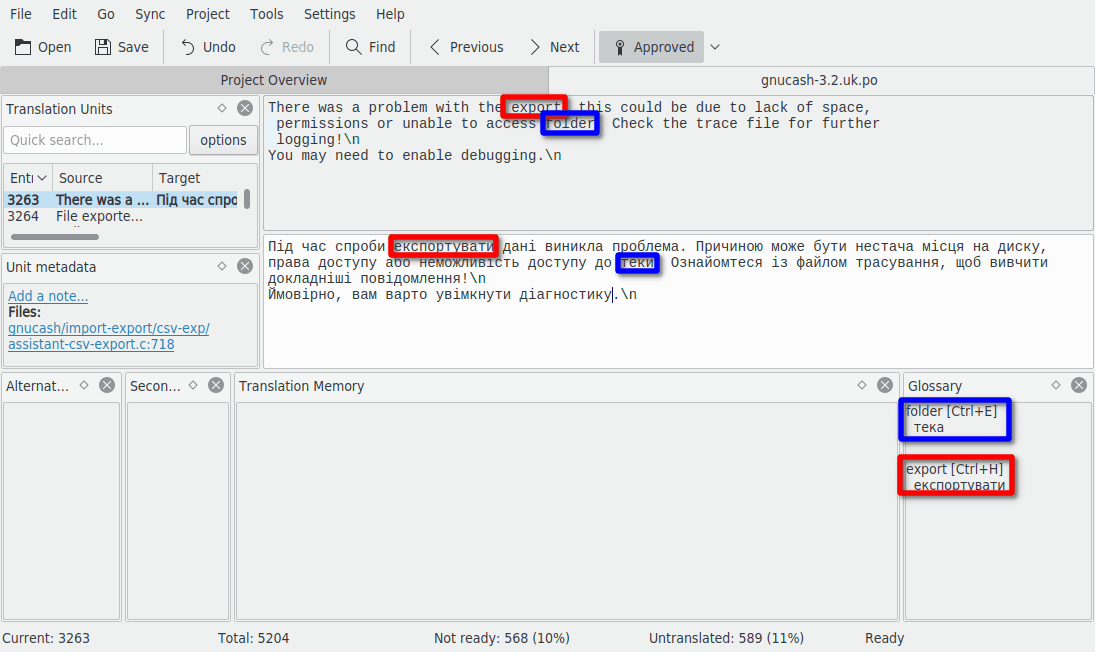Screen dimensions: 1095x652
Task: Float the Glossary panel with diamond icon
Action: [1056, 385]
